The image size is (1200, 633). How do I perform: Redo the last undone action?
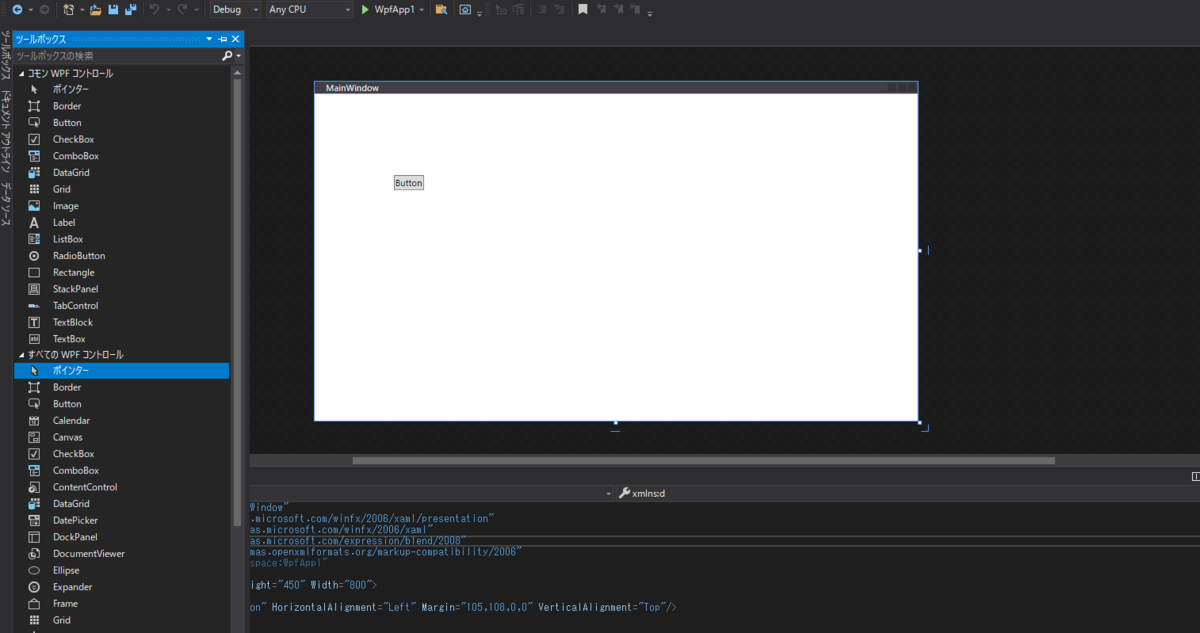pyautogui.click(x=182, y=9)
